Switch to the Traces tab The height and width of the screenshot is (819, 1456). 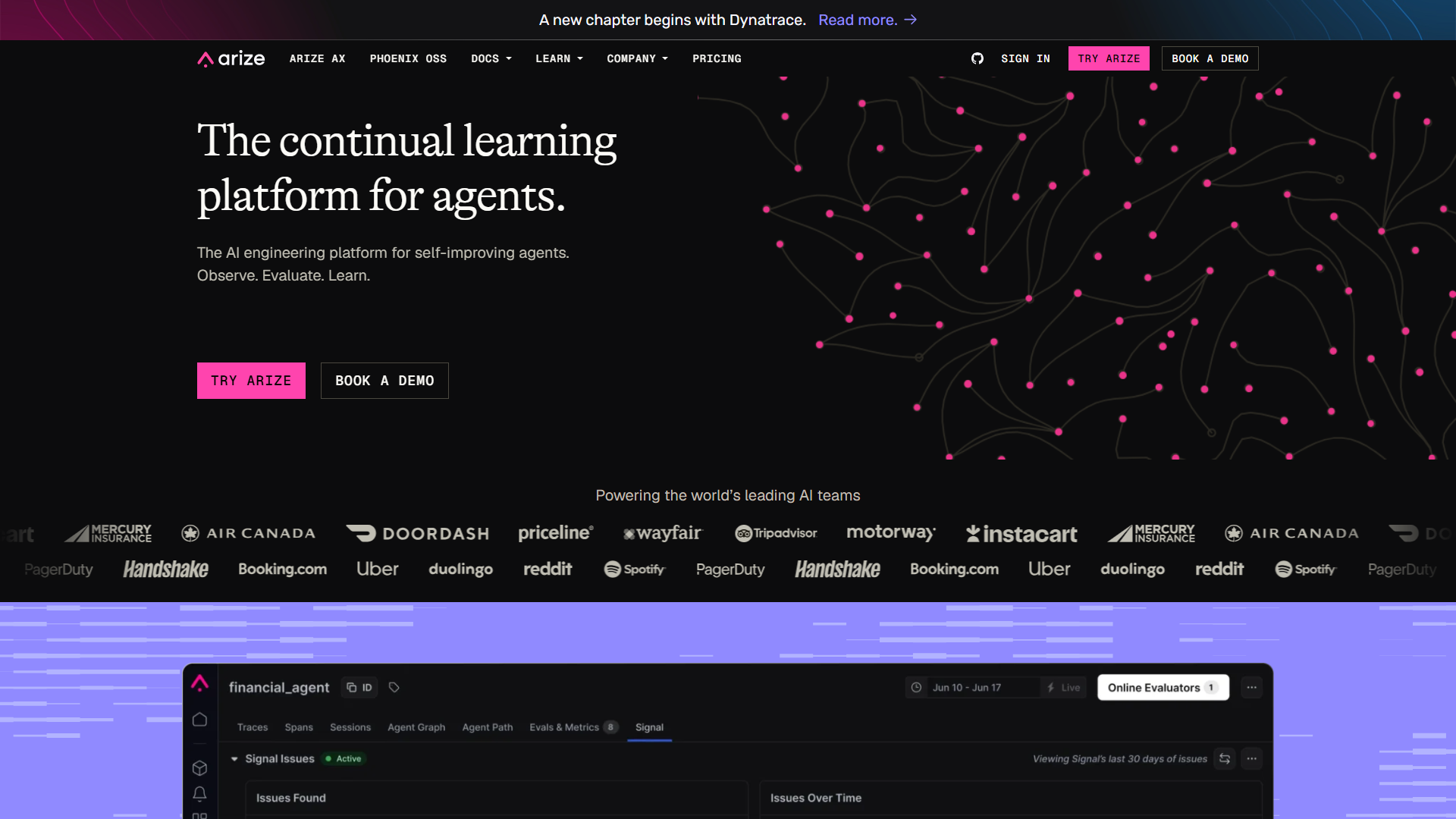coord(253,727)
